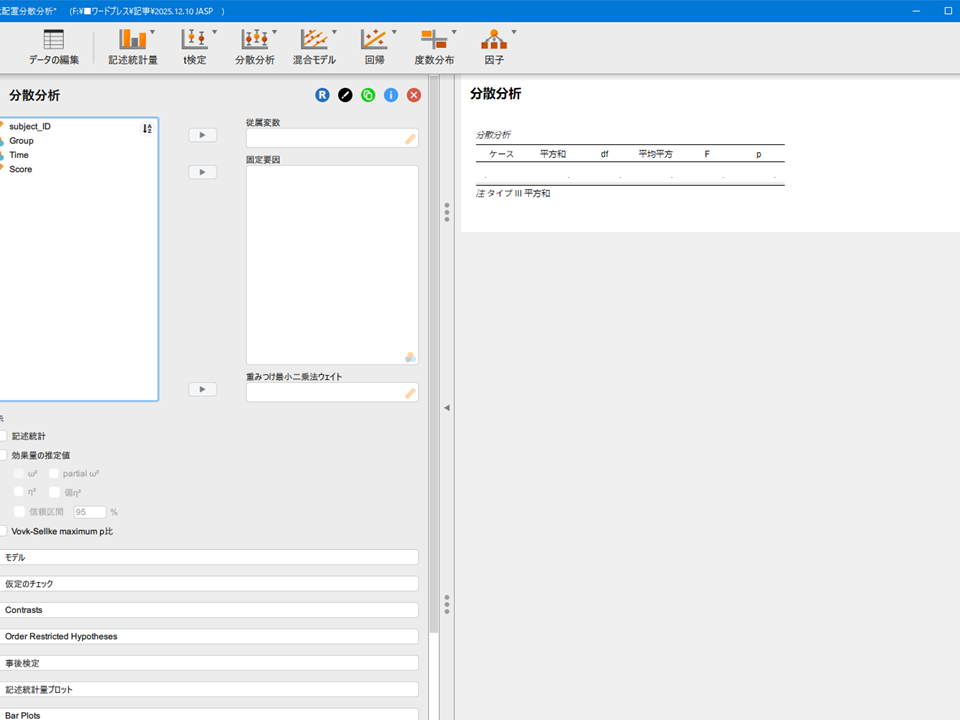Click arrow button to assign 従属変数
The width and height of the screenshot is (960, 720).
coord(202,135)
